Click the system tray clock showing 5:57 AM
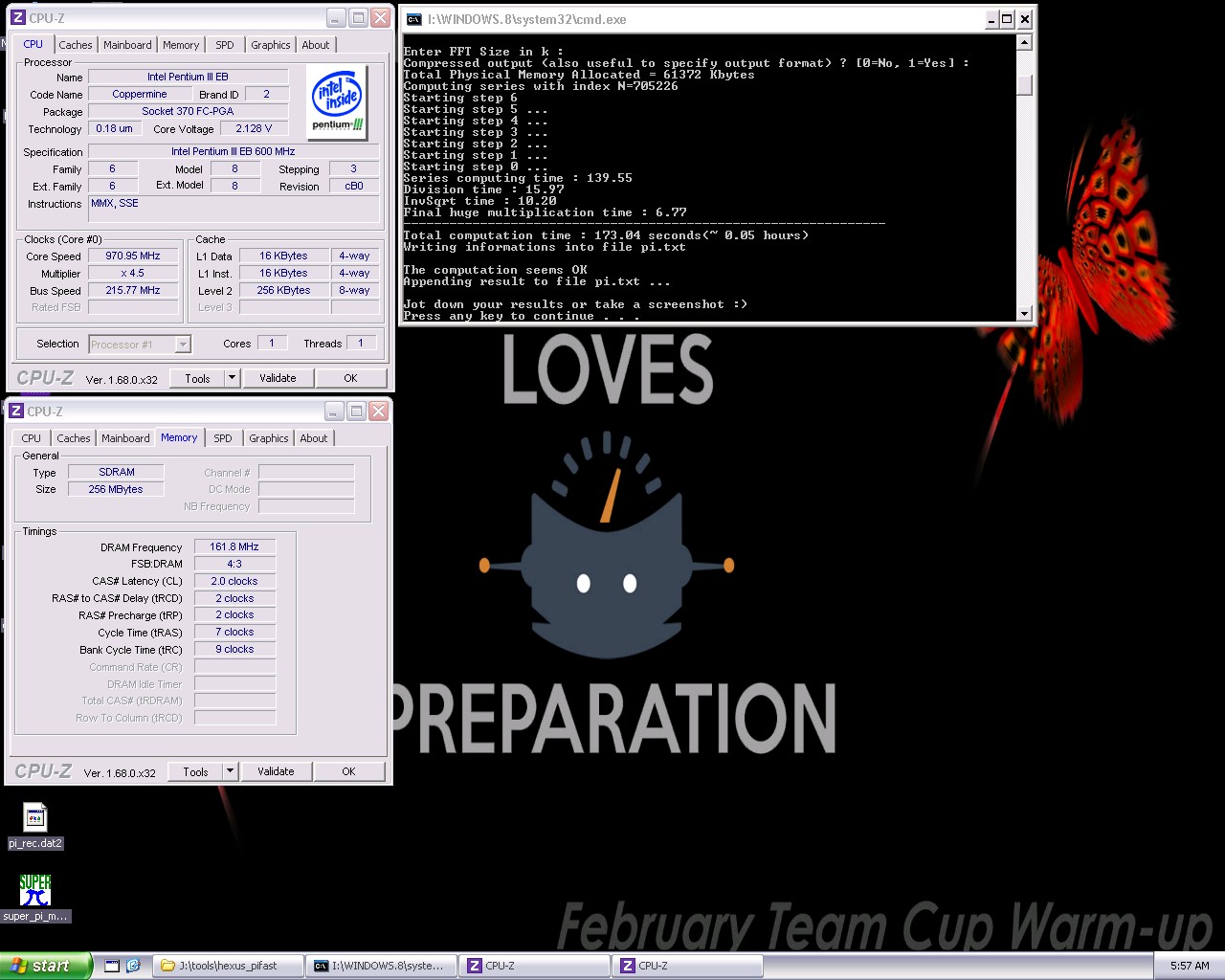The height and width of the screenshot is (980, 1225). [x=1190, y=966]
